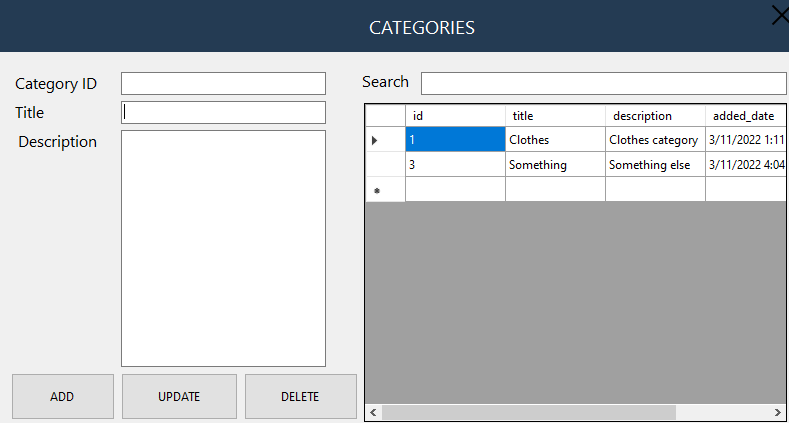The height and width of the screenshot is (423, 789).
Task: Focus the Category ID text field
Action: click(223, 83)
